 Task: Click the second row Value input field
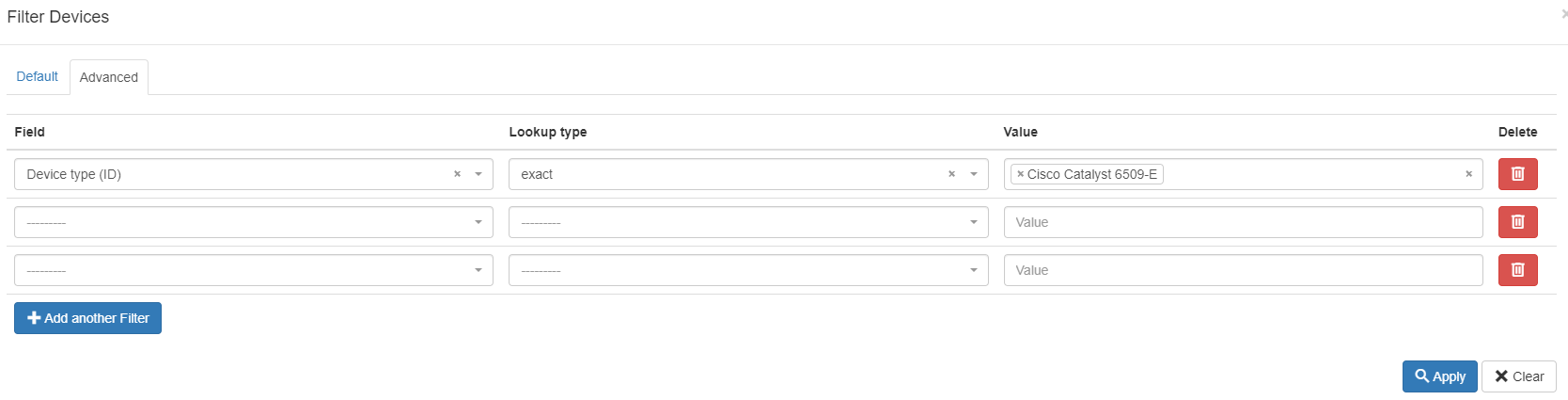pos(1243,222)
